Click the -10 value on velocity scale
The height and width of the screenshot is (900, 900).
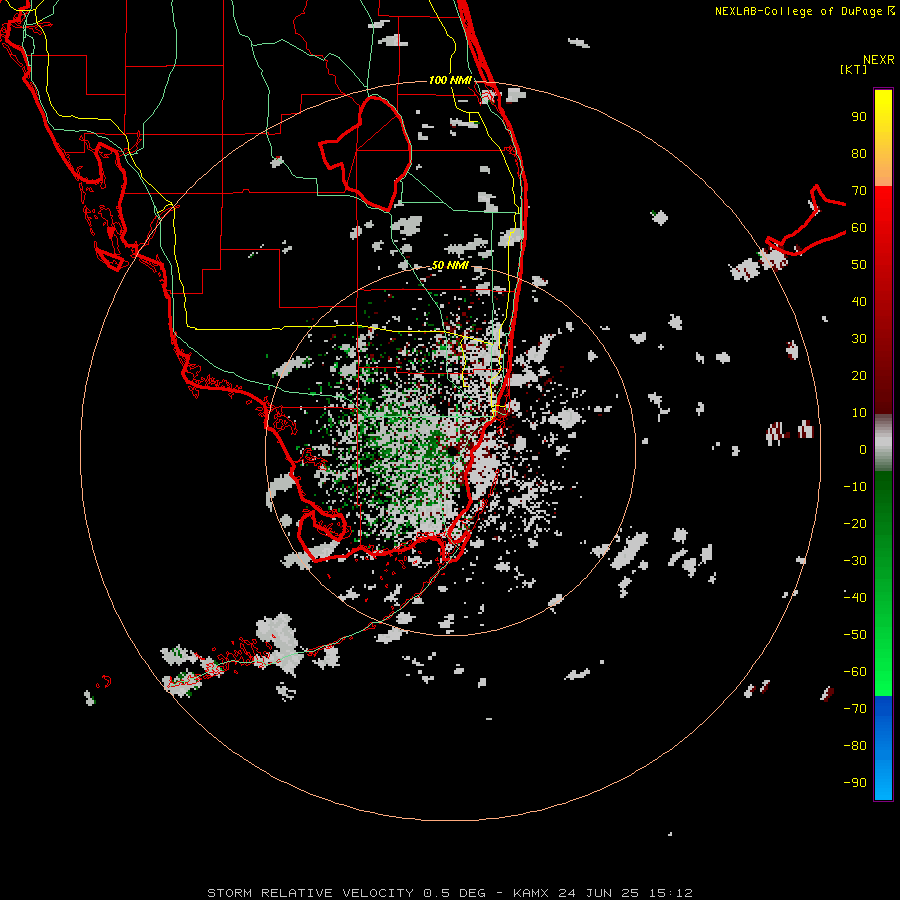(855, 487)
